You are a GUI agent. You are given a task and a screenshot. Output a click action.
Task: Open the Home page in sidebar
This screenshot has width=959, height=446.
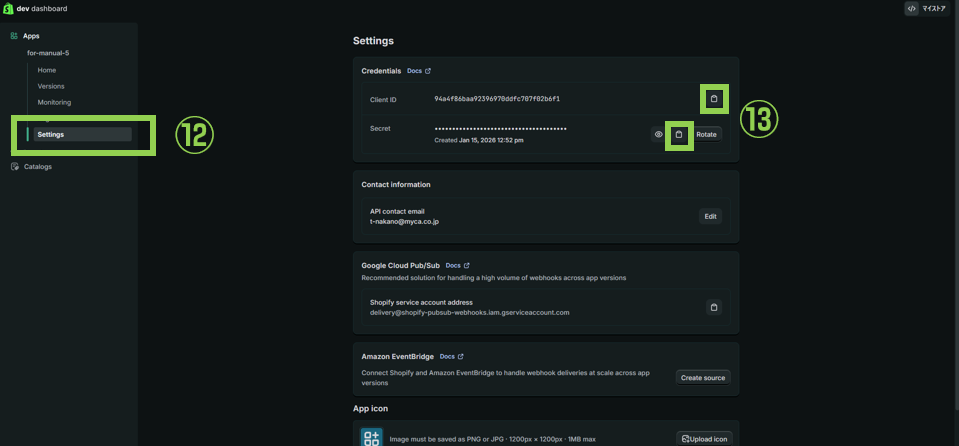[47, 70]
